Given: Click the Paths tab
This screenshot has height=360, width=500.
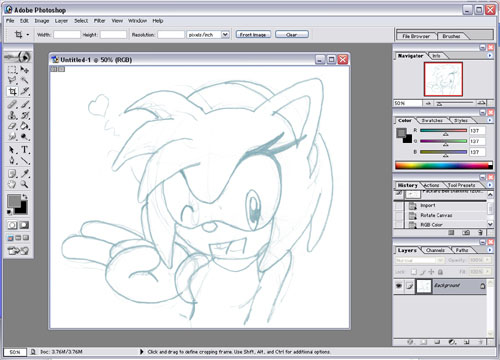Looking at the screenshot, I should [x=462, y=250].
